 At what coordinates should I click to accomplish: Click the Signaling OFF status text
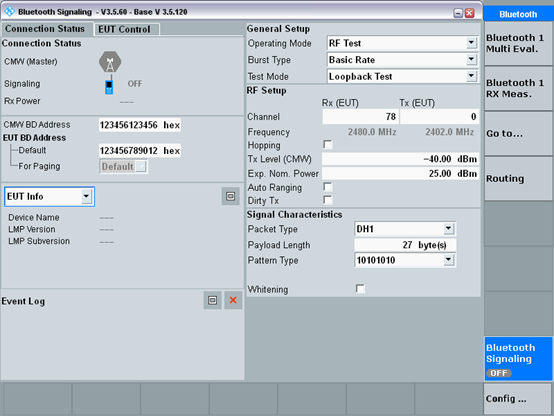coord(135,84)
